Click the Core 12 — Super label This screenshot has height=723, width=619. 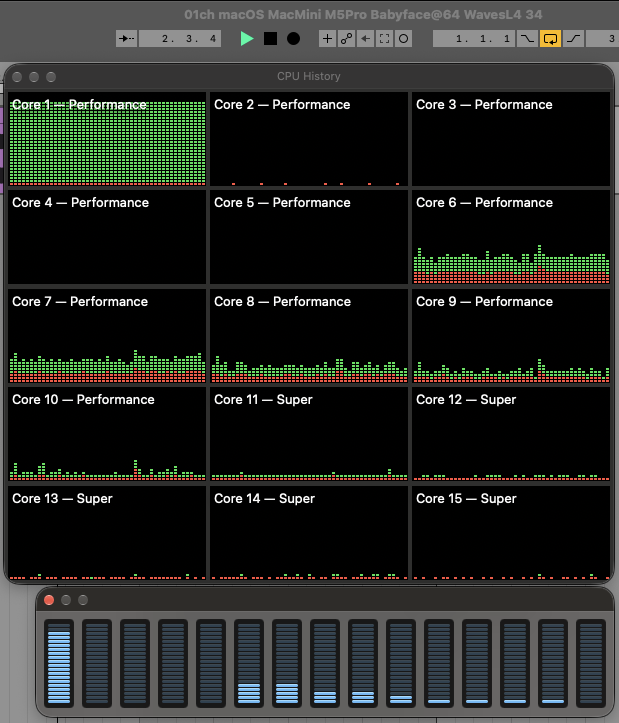pos(466,400)
